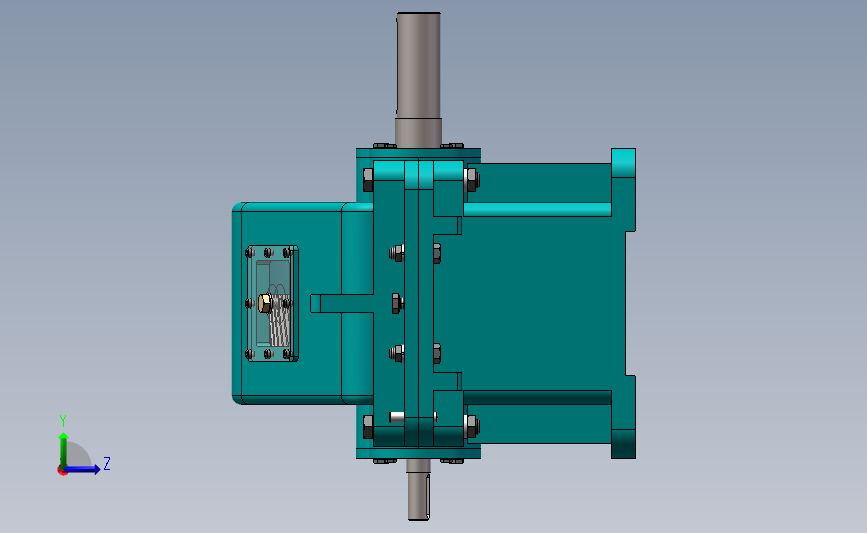
Task: Select the bottom-right hex nut on center flange
Action: (x=472, y=427)
